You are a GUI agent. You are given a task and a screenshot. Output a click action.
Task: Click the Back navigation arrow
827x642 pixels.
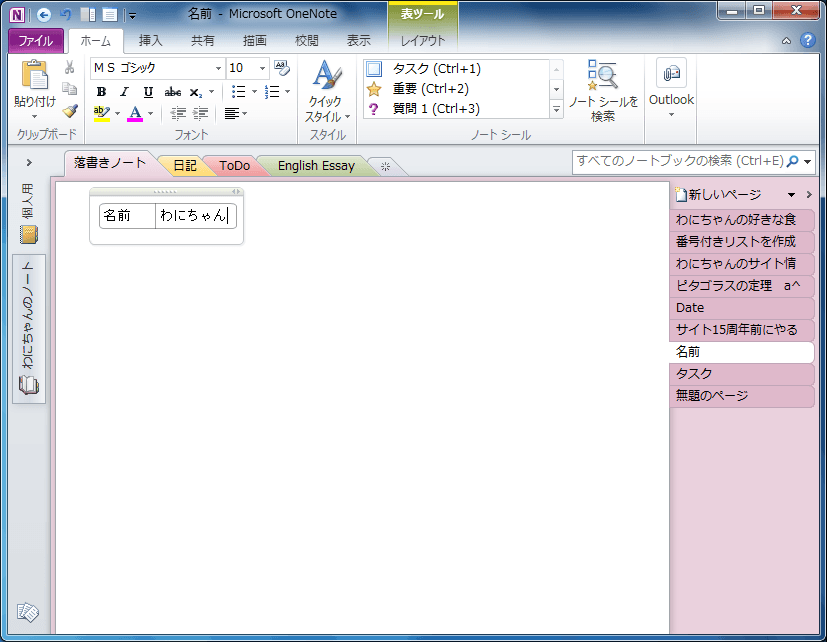44,15
